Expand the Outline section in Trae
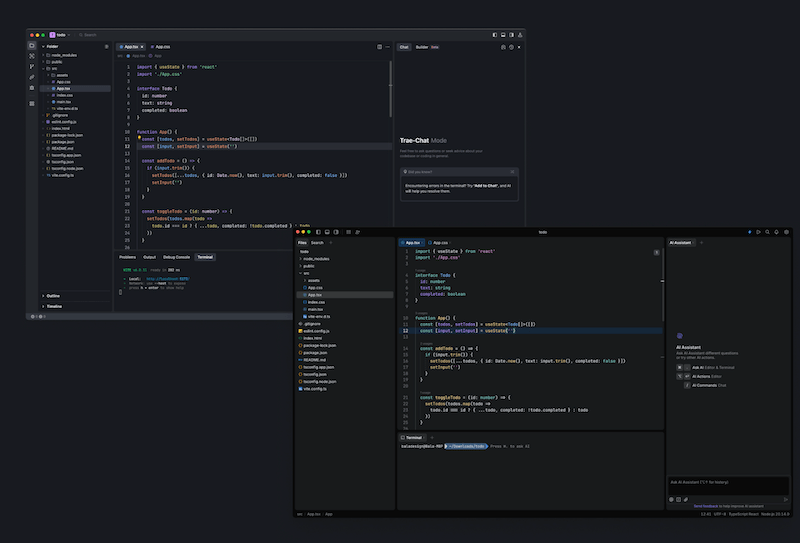This screenshot has width=800, height=543. pos(54,295)
